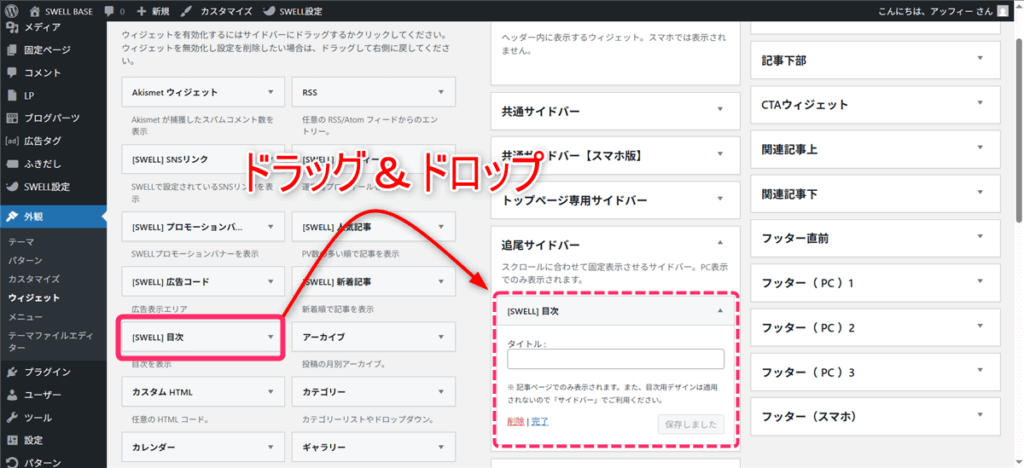Click the 新規 plus item in admin bar
Viewport: 1024px width, 468px height.
coord(154,10)
